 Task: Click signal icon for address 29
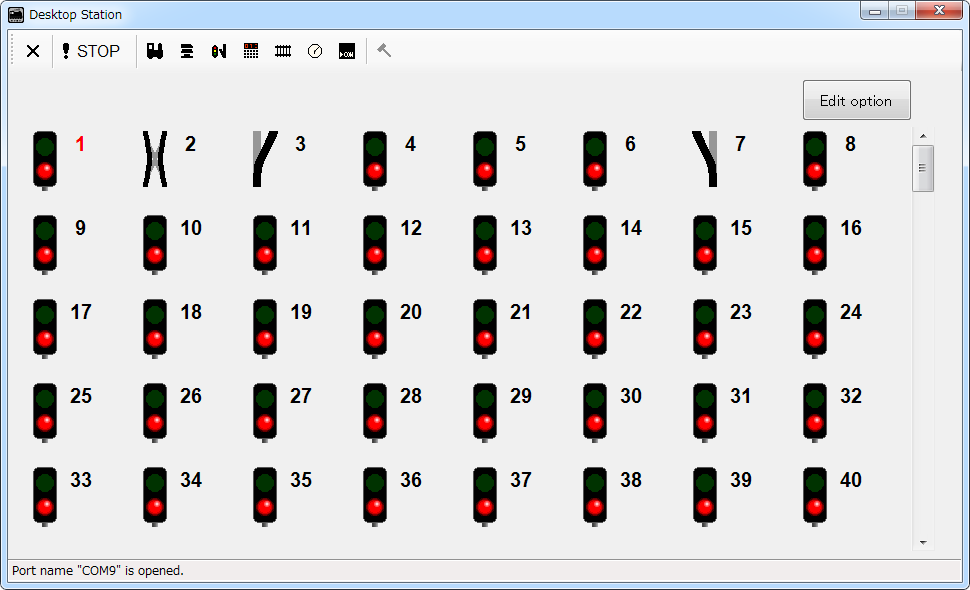coord(485,412)
